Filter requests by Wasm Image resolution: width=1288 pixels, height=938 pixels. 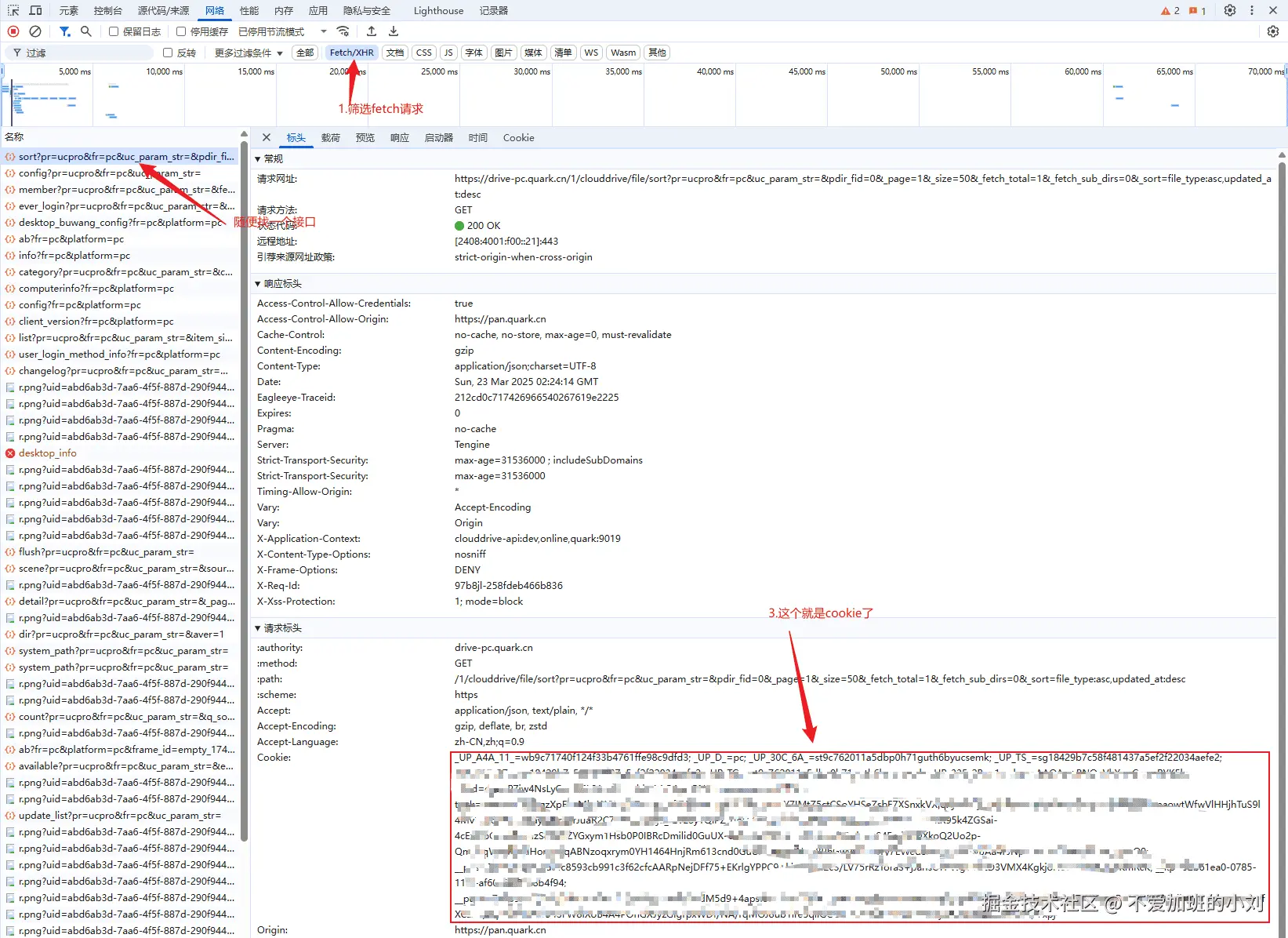point(623,53)
